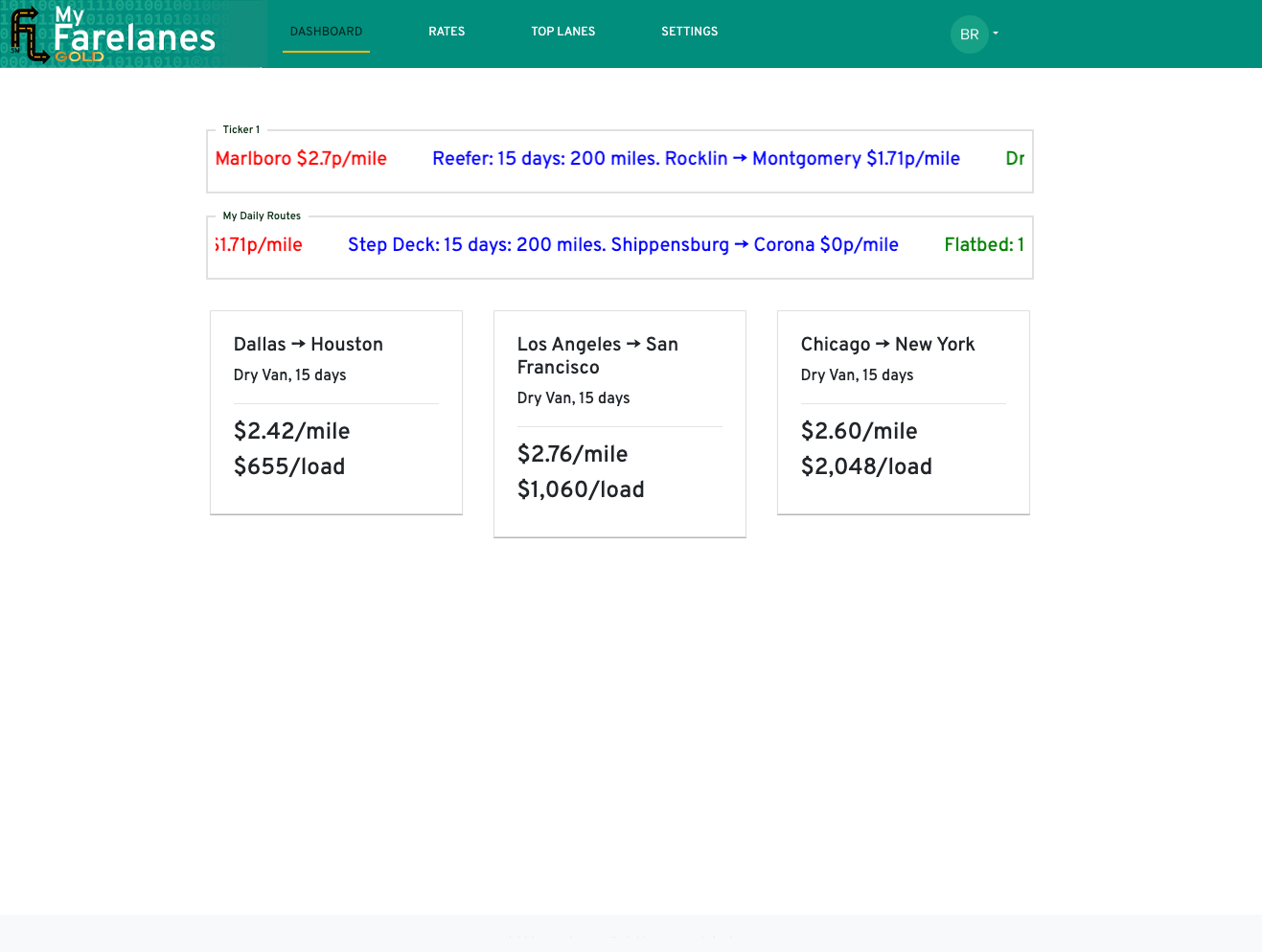The height and width of the screenshot is (952, 1262).
Task: Click the Ticker 1 section label
Action: pos(241,129)
